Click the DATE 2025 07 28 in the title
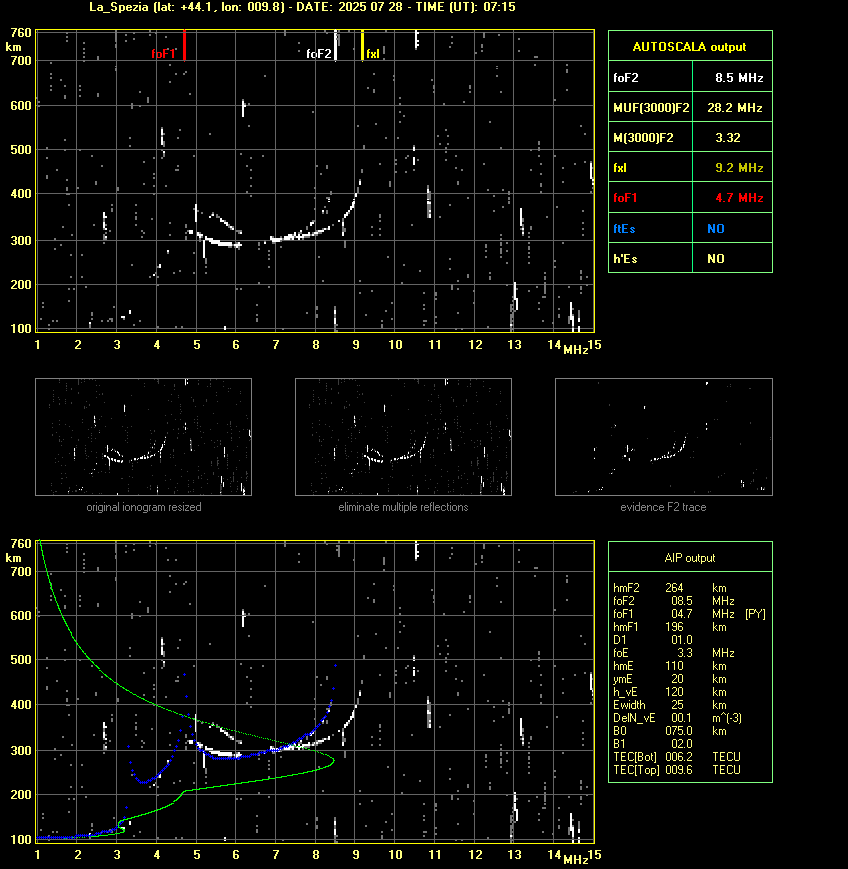 click(x=349, y=7)
